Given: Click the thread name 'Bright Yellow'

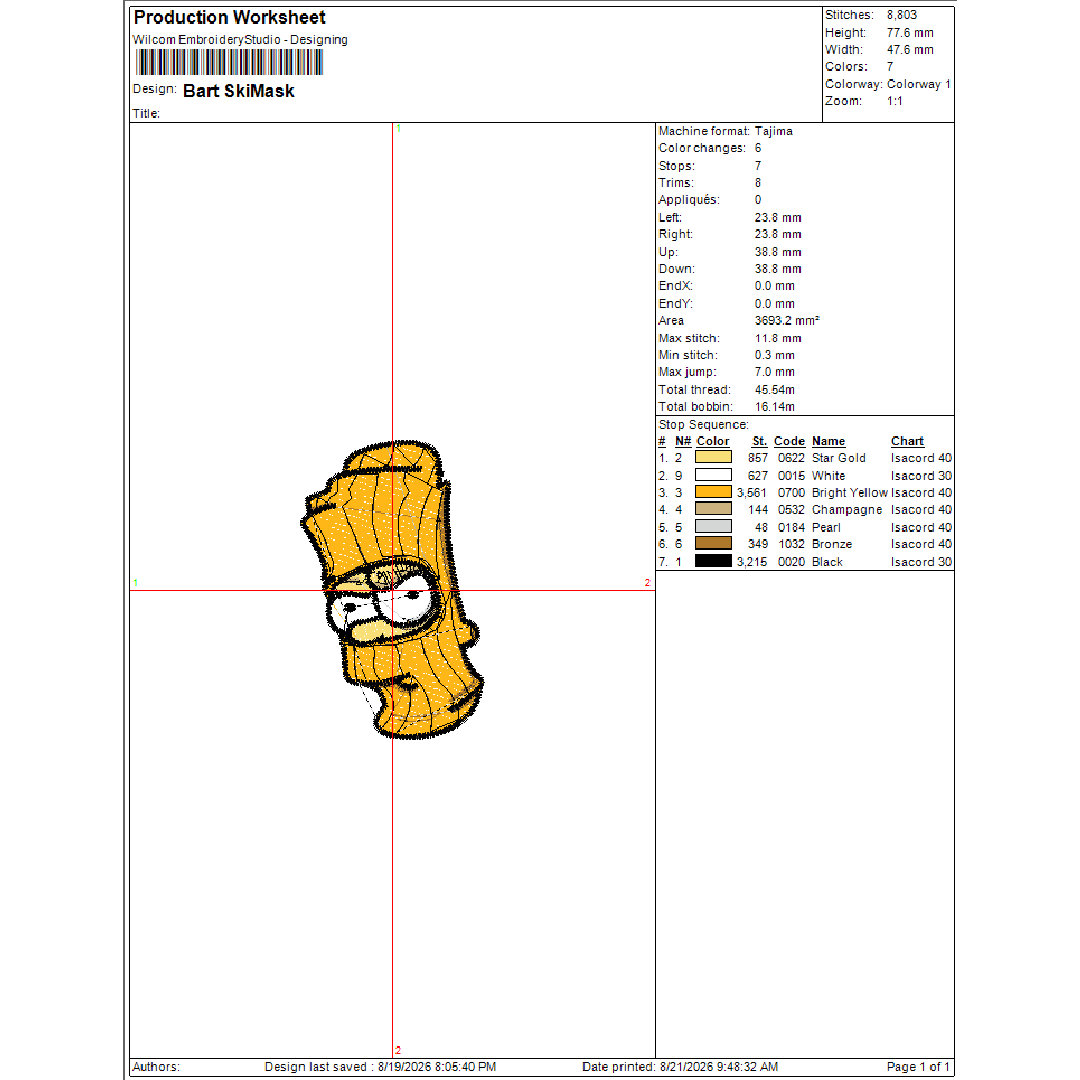Looking at the screenshot, I should pyautogui.click(x=849, y=492).
